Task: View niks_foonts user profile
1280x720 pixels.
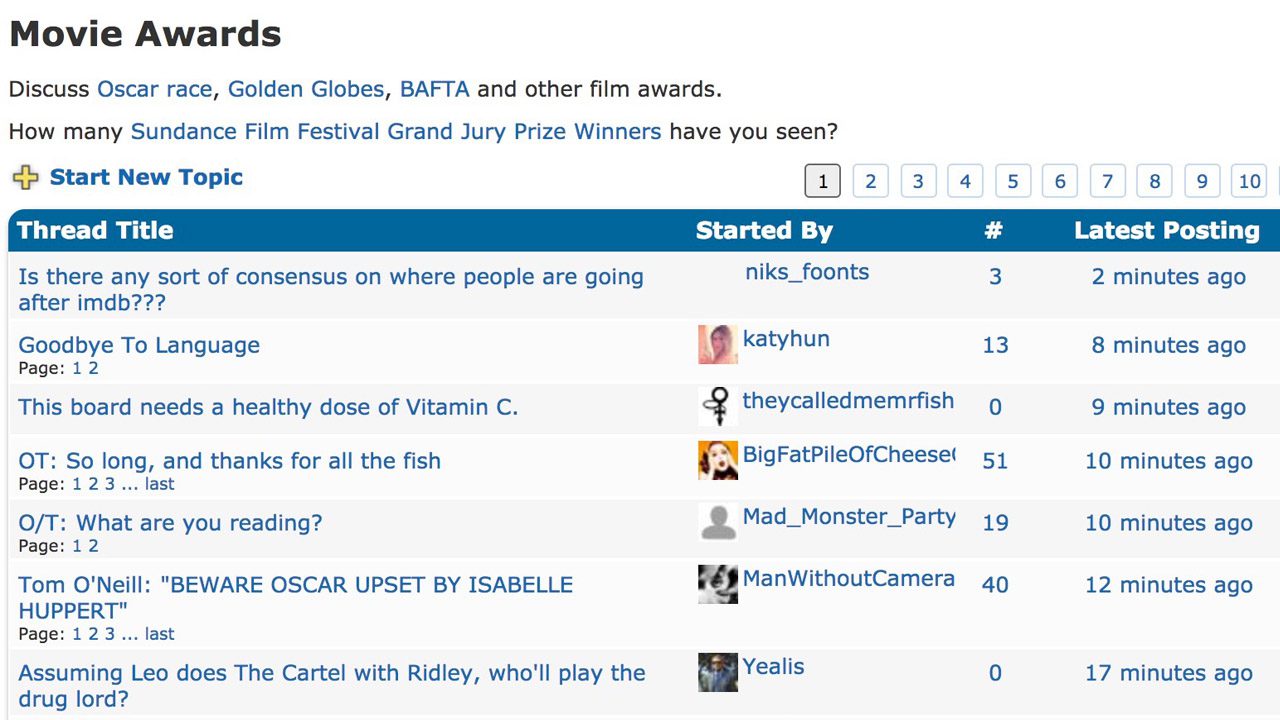Action: [806, 272]
